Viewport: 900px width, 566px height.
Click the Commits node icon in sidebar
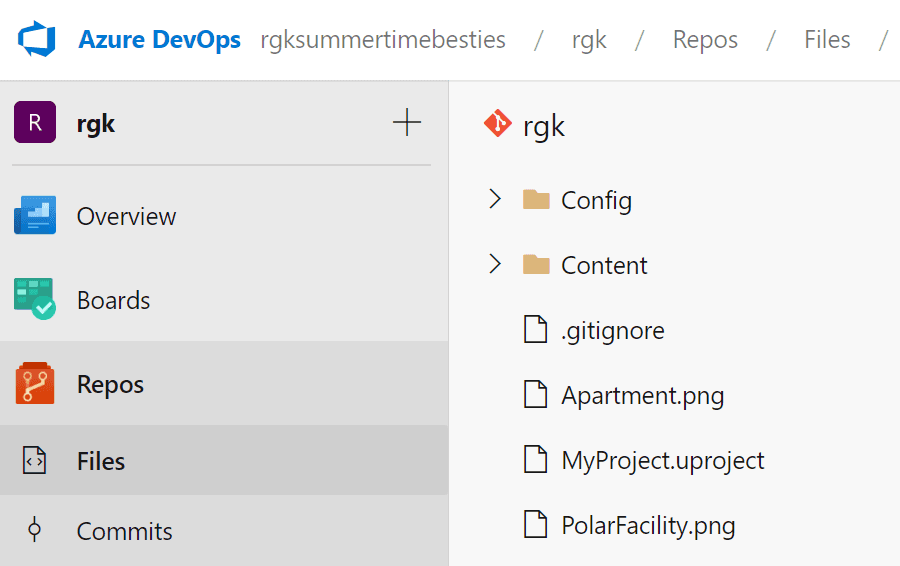pyautogui.click(x=34, y=530)
